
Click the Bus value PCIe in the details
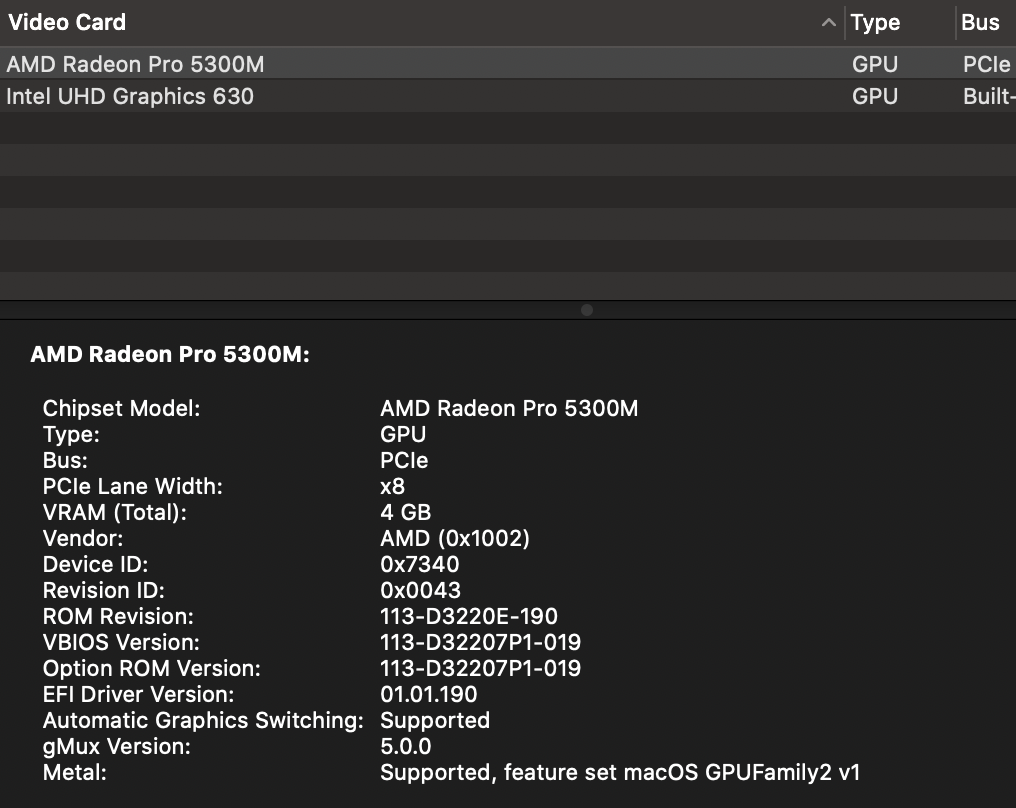(404, 461)
